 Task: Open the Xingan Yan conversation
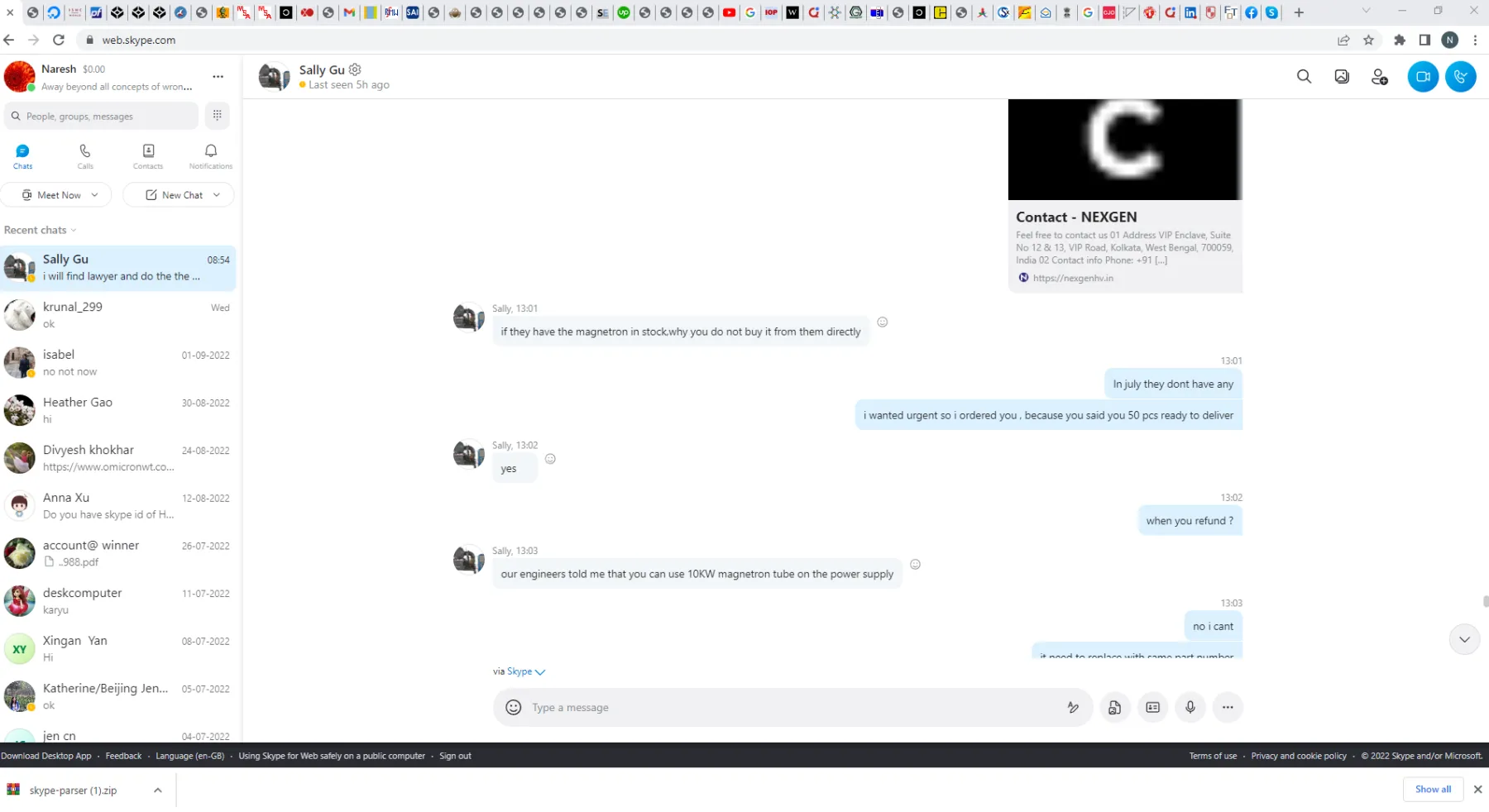pos(118,649)
